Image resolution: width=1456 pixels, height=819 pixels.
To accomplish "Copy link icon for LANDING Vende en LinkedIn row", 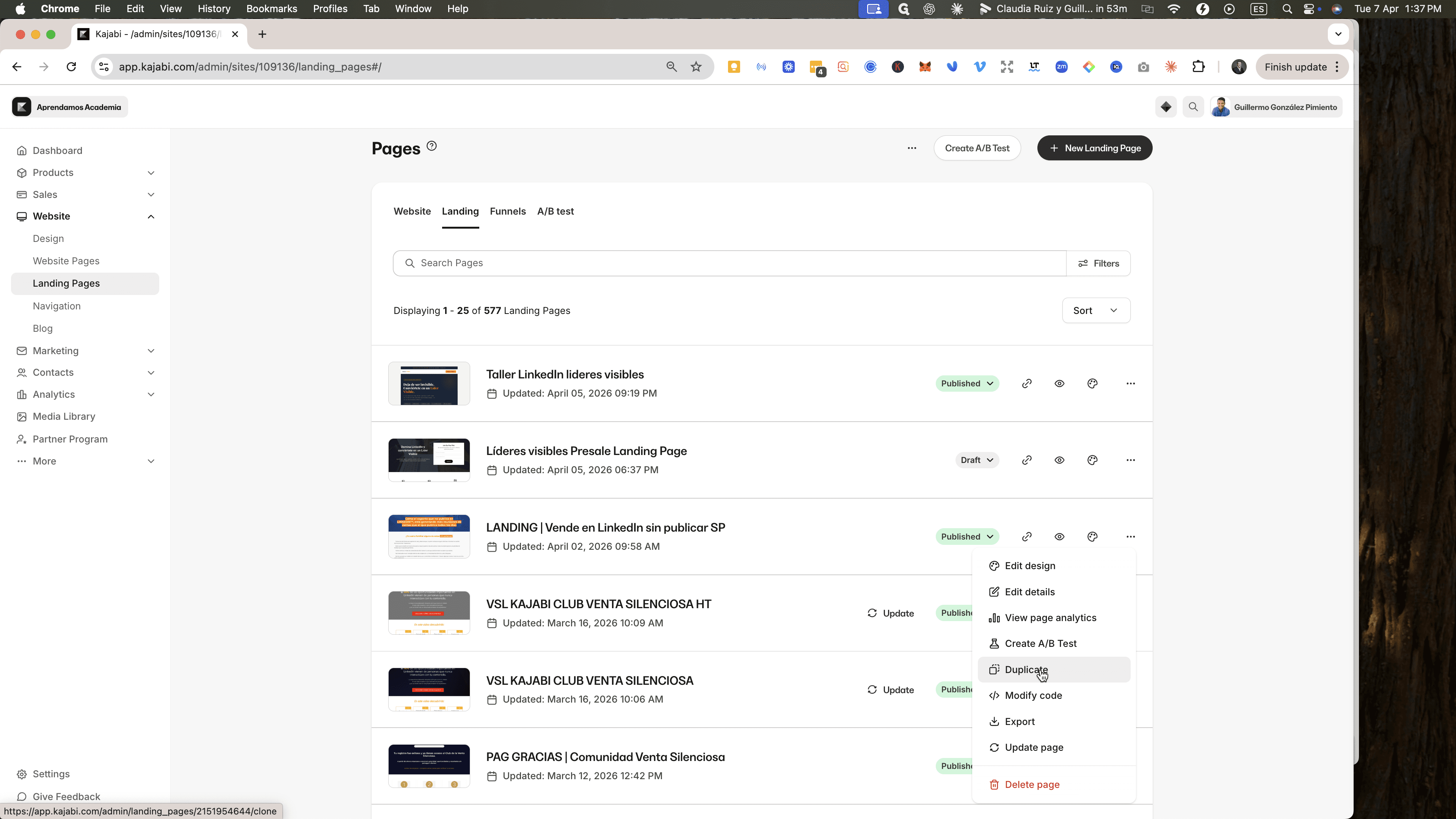I will 1026,537.
